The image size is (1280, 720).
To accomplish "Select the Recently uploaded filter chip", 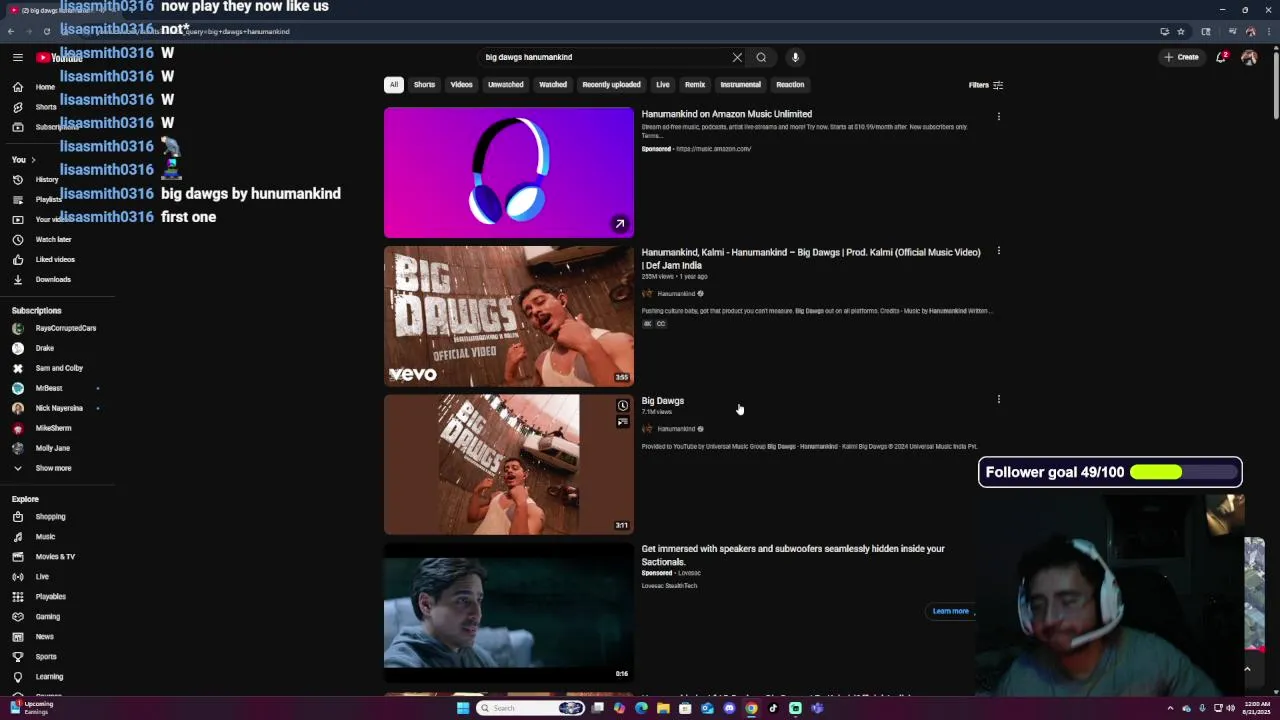I will 611,85.
